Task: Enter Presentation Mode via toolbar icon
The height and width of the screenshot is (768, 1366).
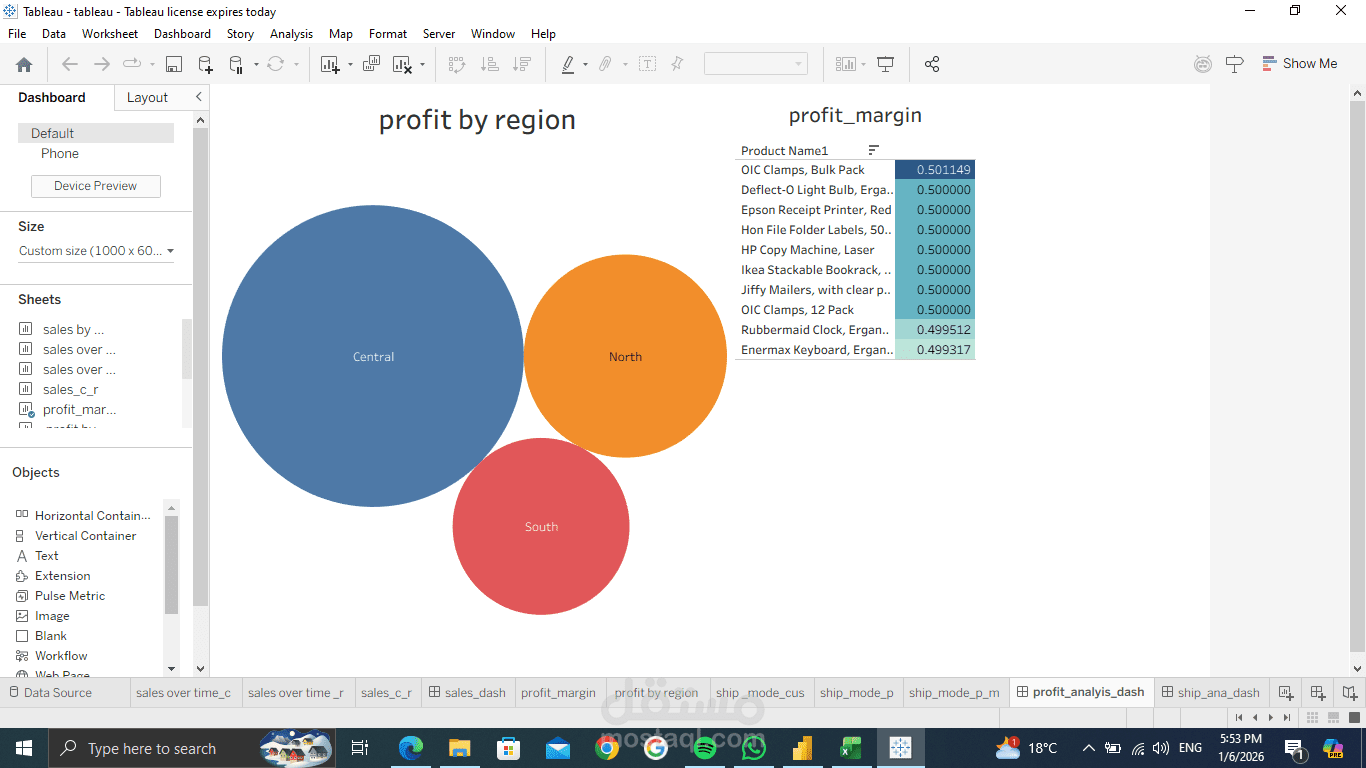Action: click(886, 63)
